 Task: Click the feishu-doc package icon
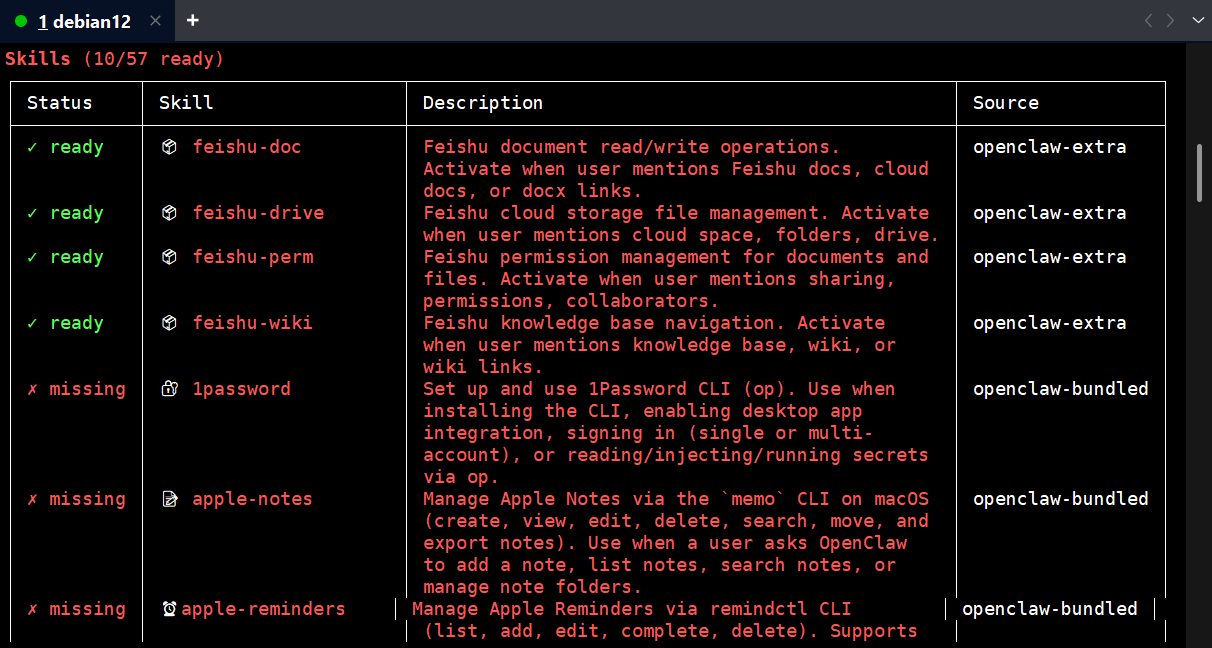coord(170,147)
